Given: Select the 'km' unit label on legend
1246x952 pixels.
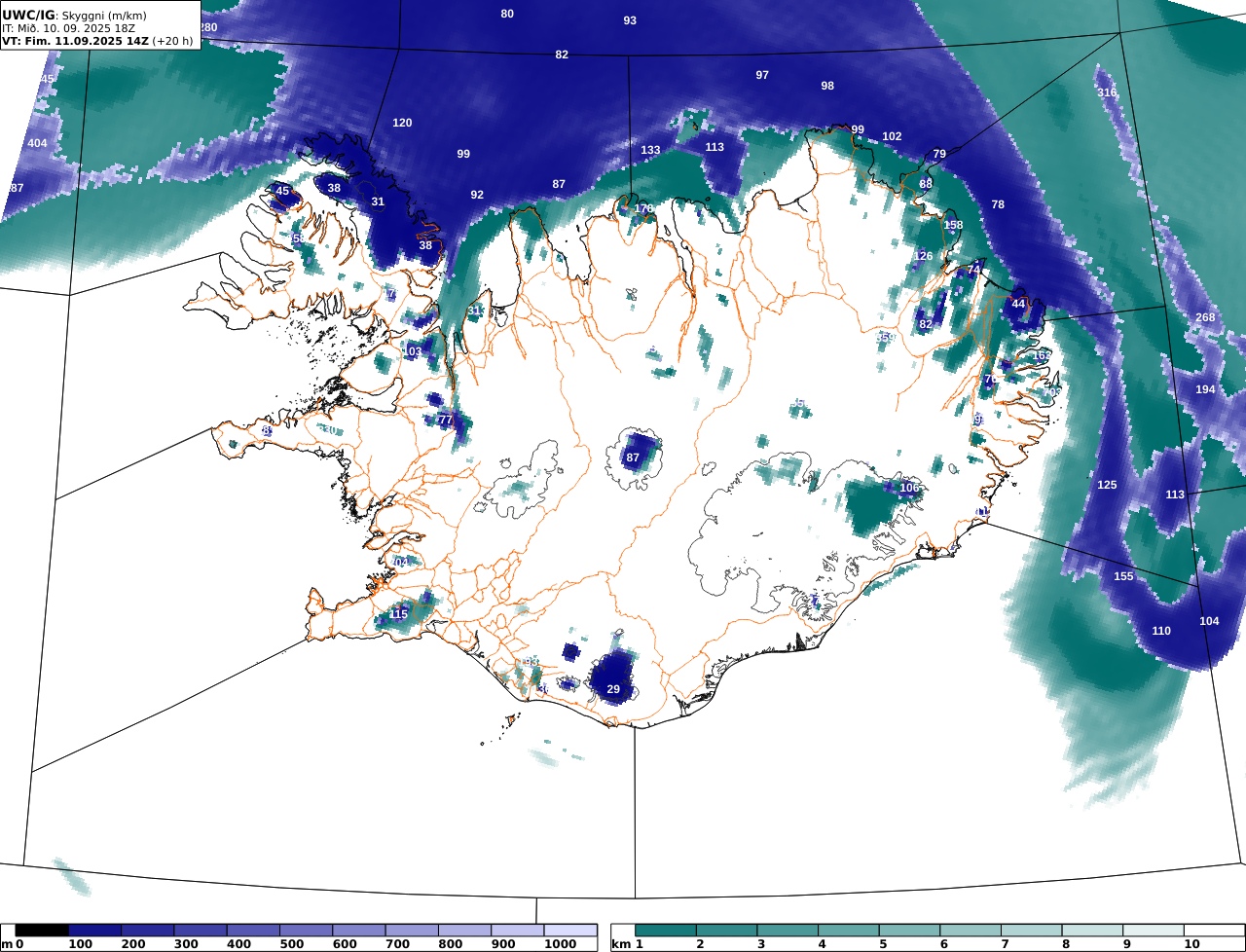Looking at the screenshot, I should pos(620,945).
